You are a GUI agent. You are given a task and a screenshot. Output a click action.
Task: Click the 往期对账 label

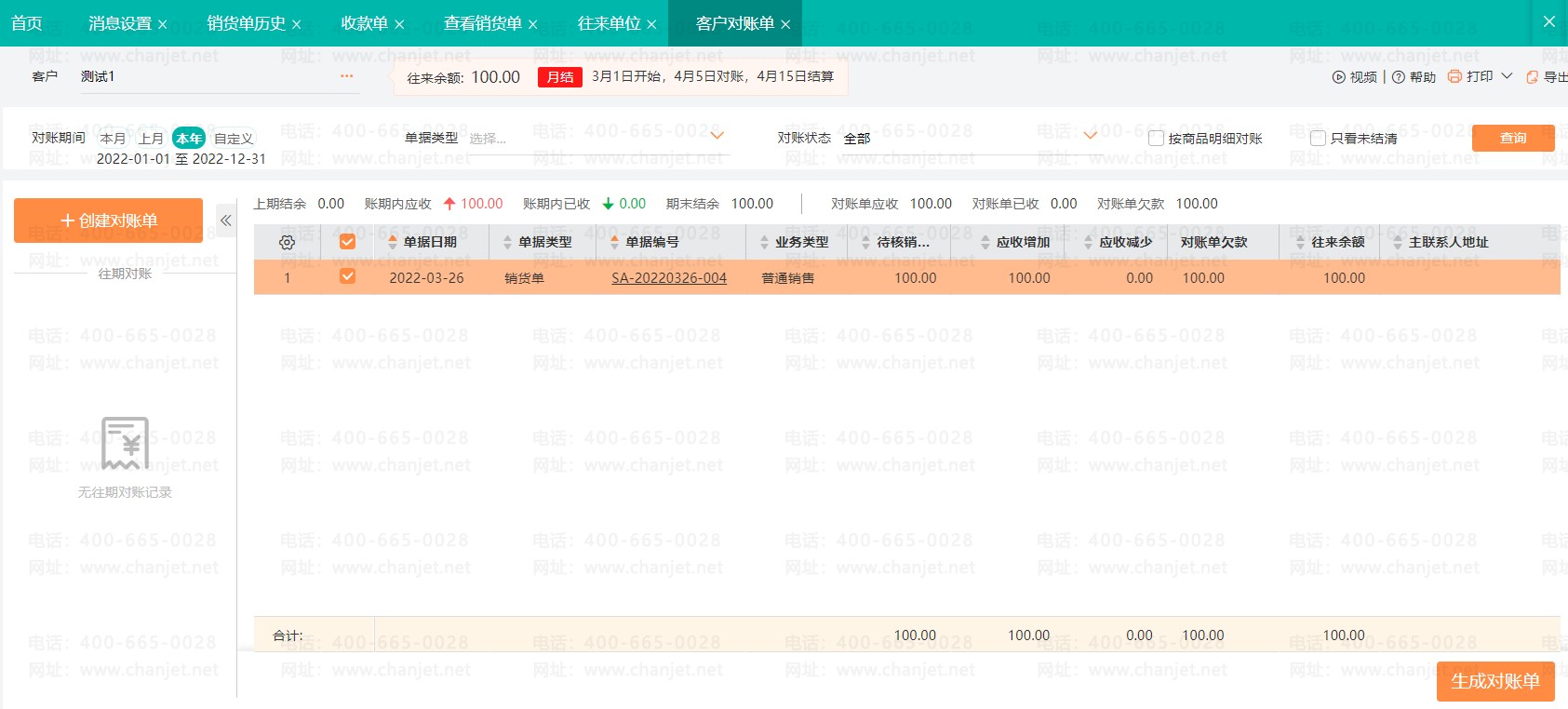[125, 274]
